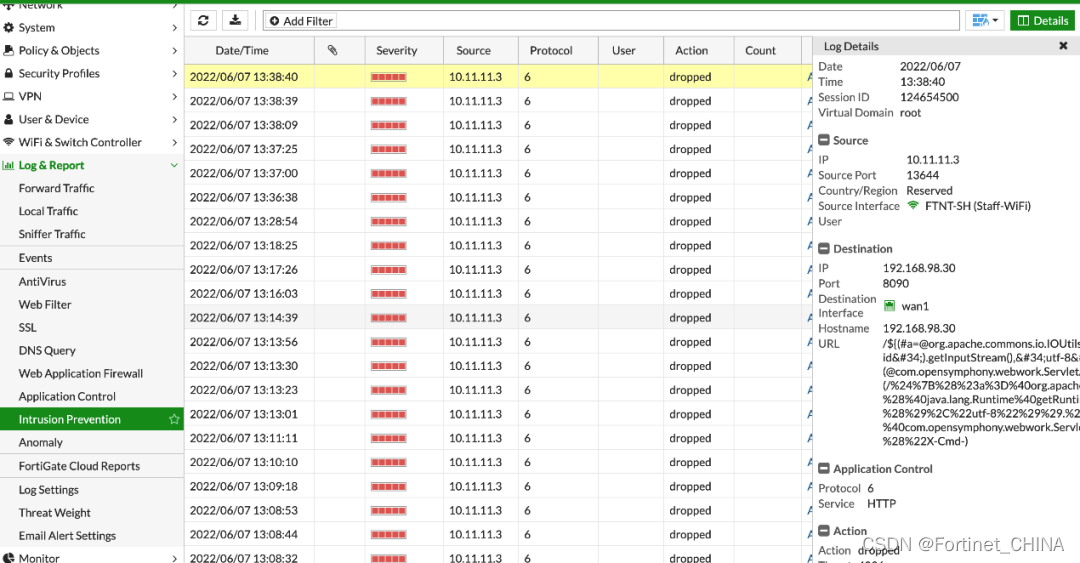Open Application Control logs
The image size is (1080, 563).
pos(67,396)
